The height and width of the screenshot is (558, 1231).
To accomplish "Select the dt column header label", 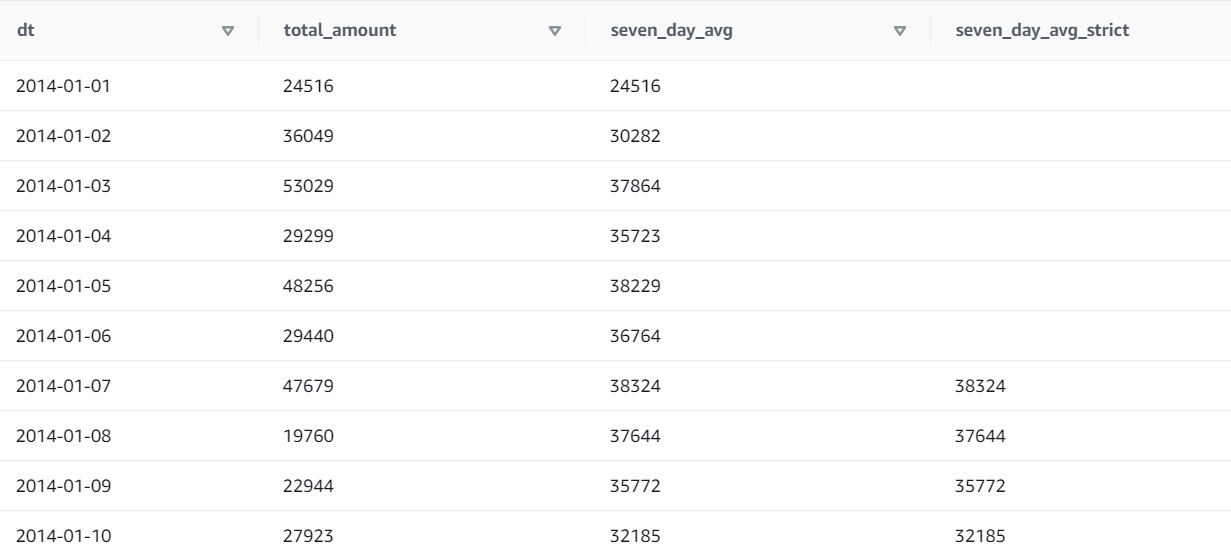I will (x=24, y=30).
